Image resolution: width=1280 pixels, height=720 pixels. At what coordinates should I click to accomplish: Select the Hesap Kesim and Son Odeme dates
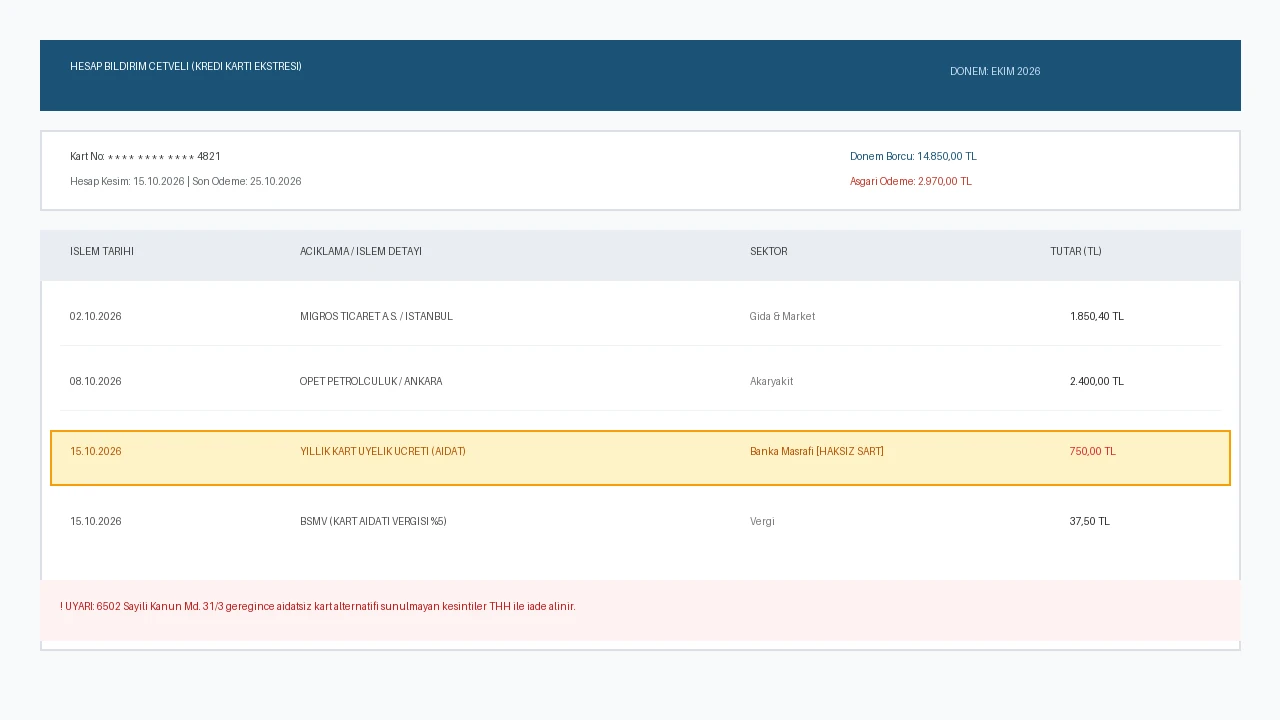click(x=185, y=182)
